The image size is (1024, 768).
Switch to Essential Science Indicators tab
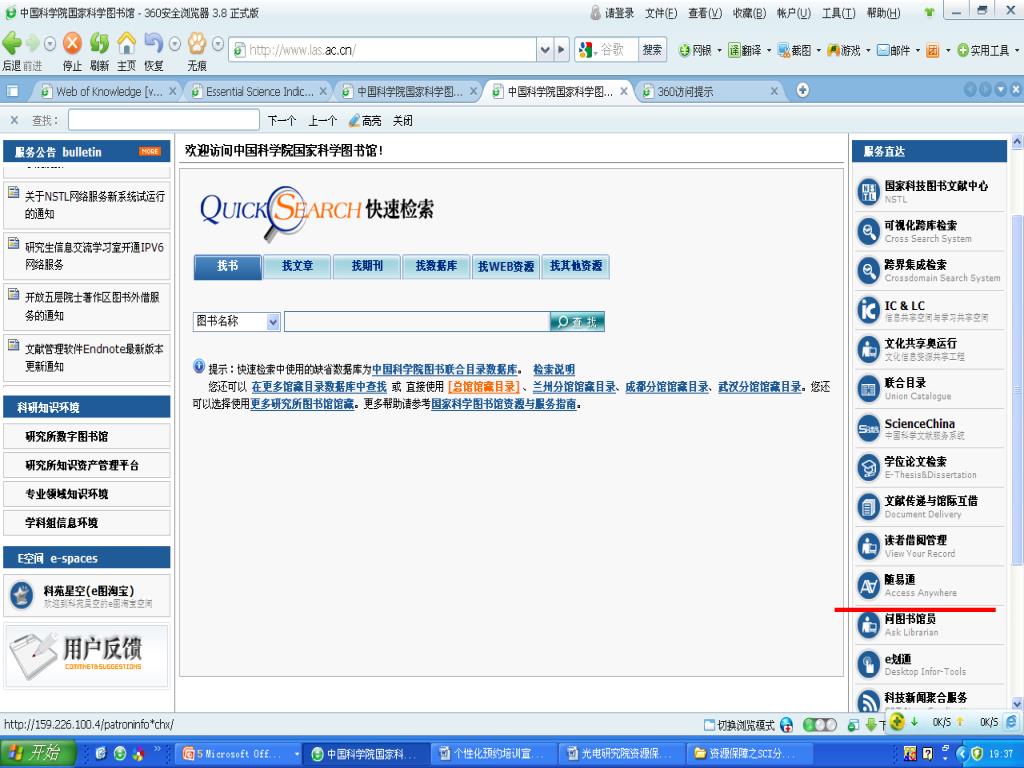click(x=259, y=91)
